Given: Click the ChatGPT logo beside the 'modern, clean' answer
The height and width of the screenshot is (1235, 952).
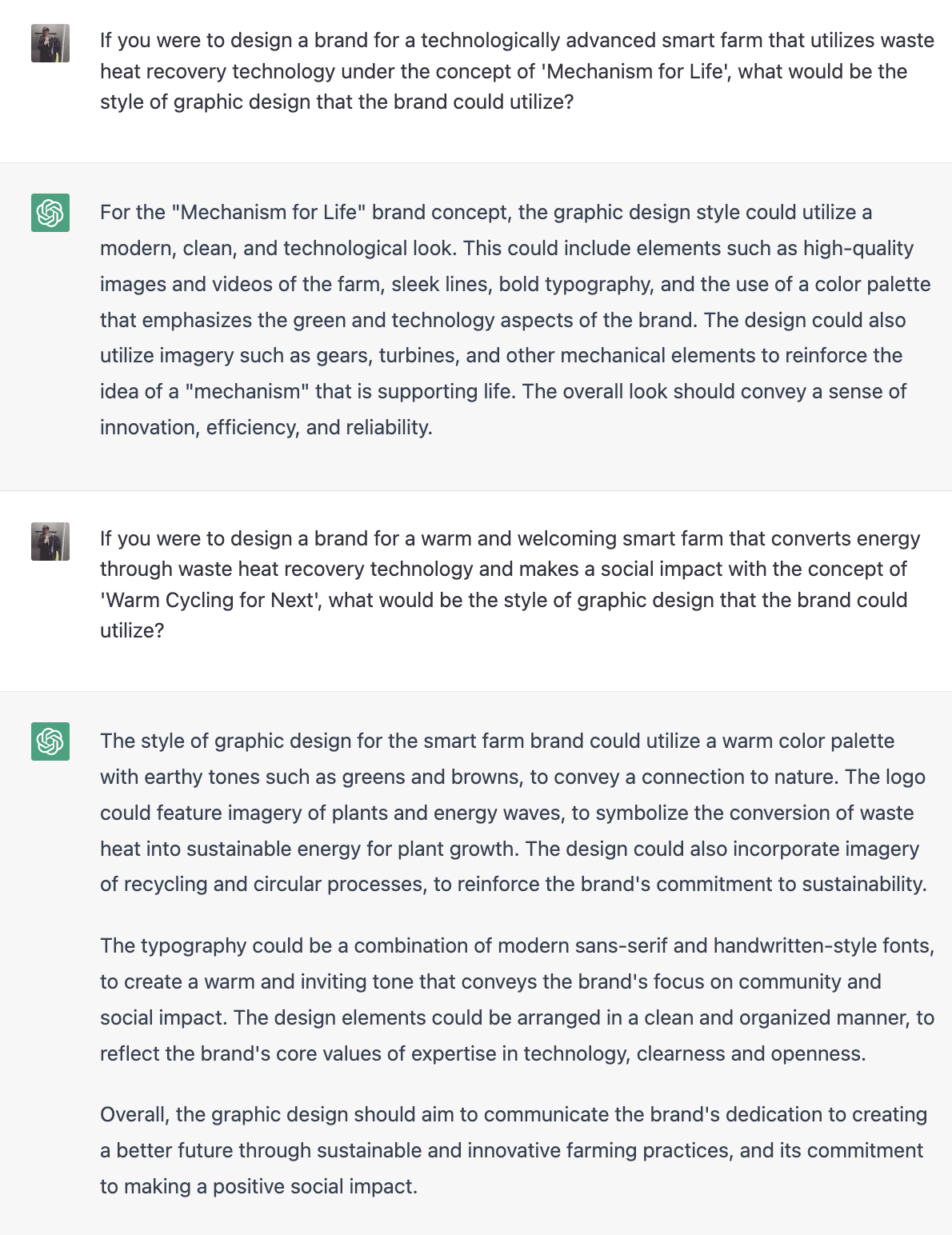Looking at the screenshot, I should coord(50,213).
